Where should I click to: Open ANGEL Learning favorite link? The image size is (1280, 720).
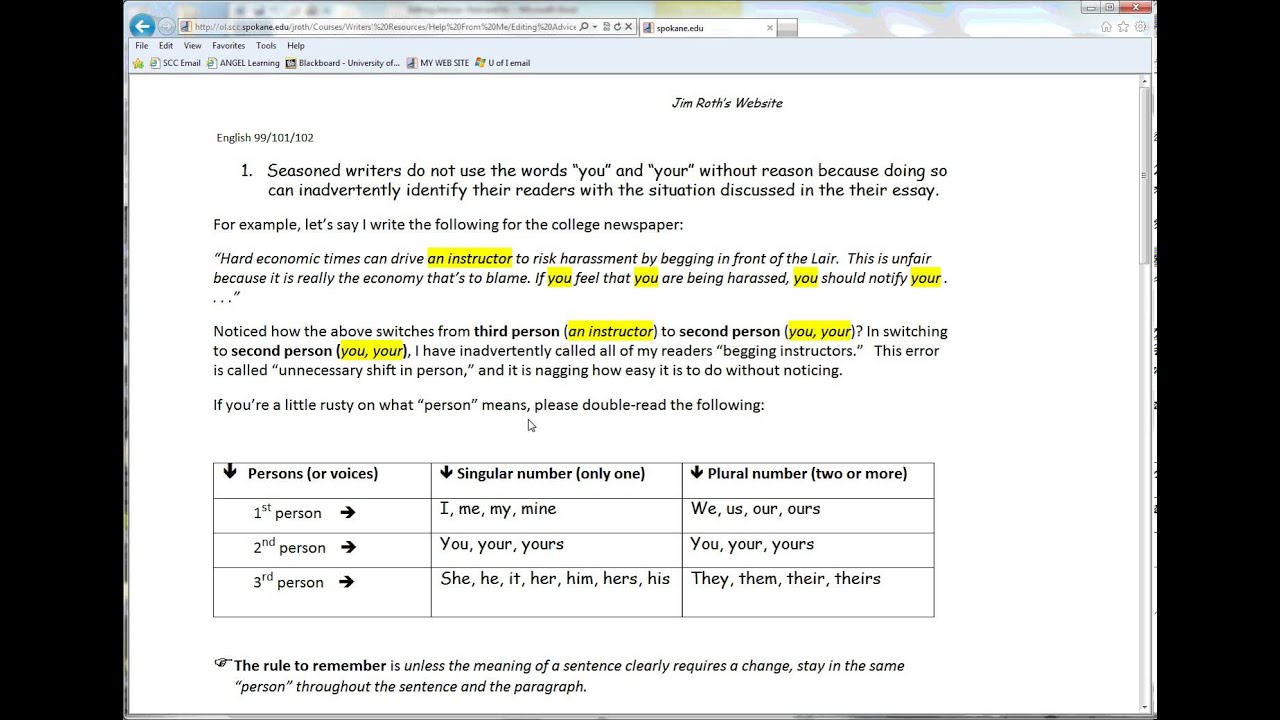[243, 63]
